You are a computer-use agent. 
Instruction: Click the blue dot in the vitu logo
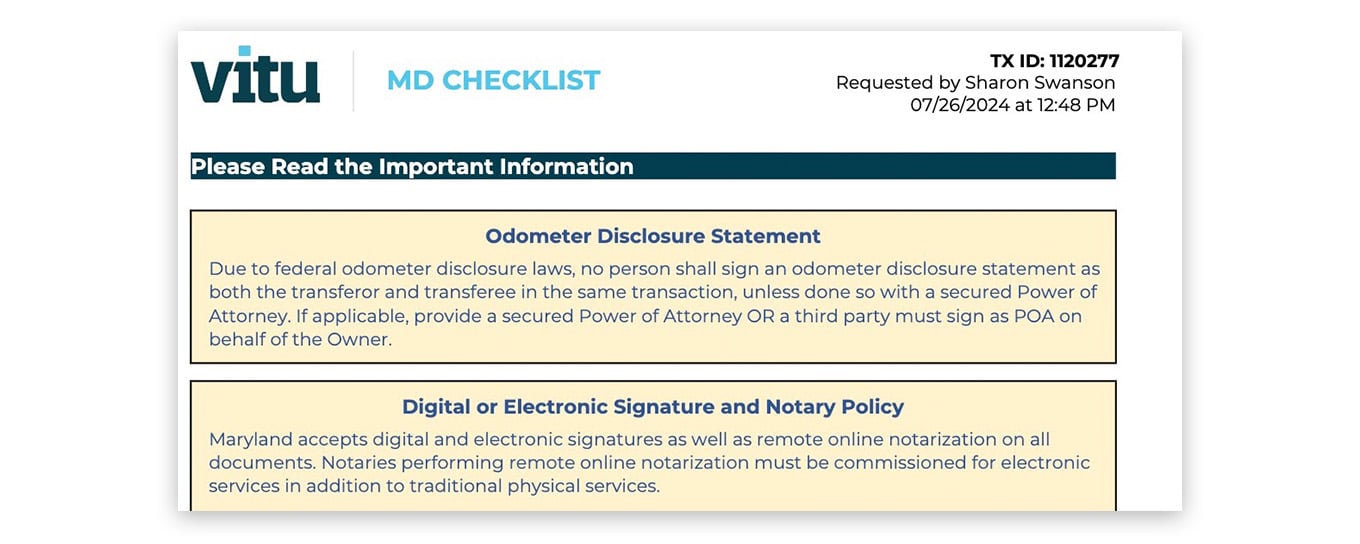(x=244, y=50)
